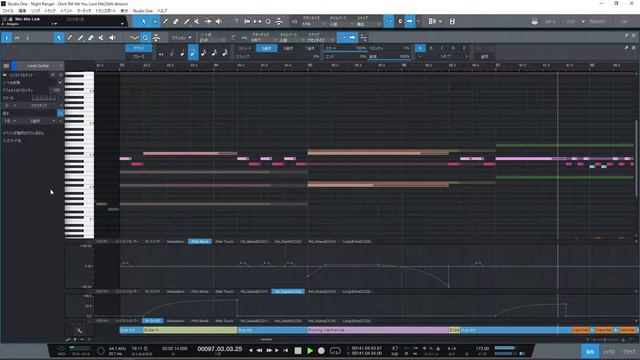
Task: Toggle the Loop button in transport
Action: click(335, 350)
